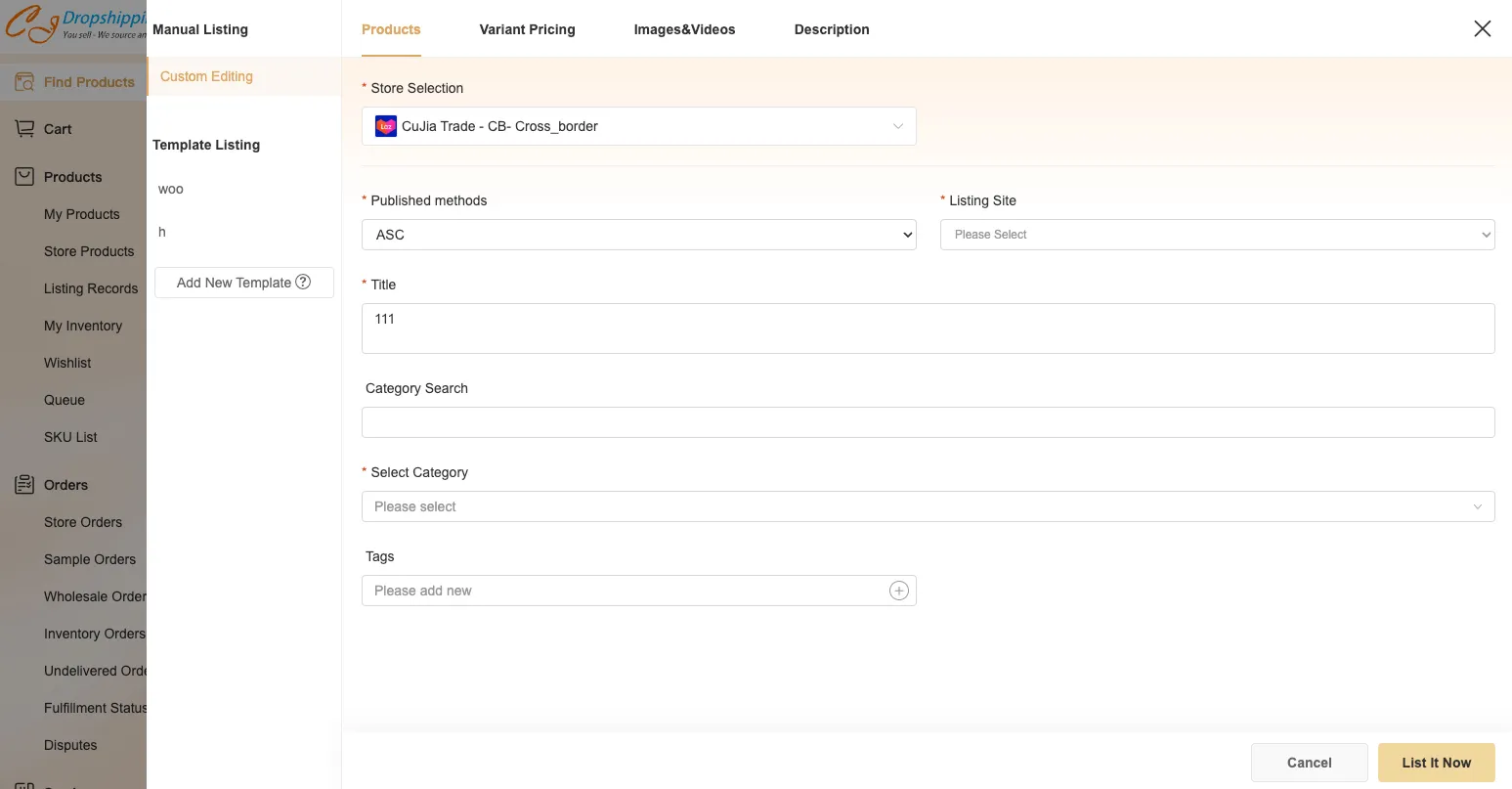Screen dimensions: 1512x789
Task: Go to the Description tab
Action: click(x=831, y=29)
